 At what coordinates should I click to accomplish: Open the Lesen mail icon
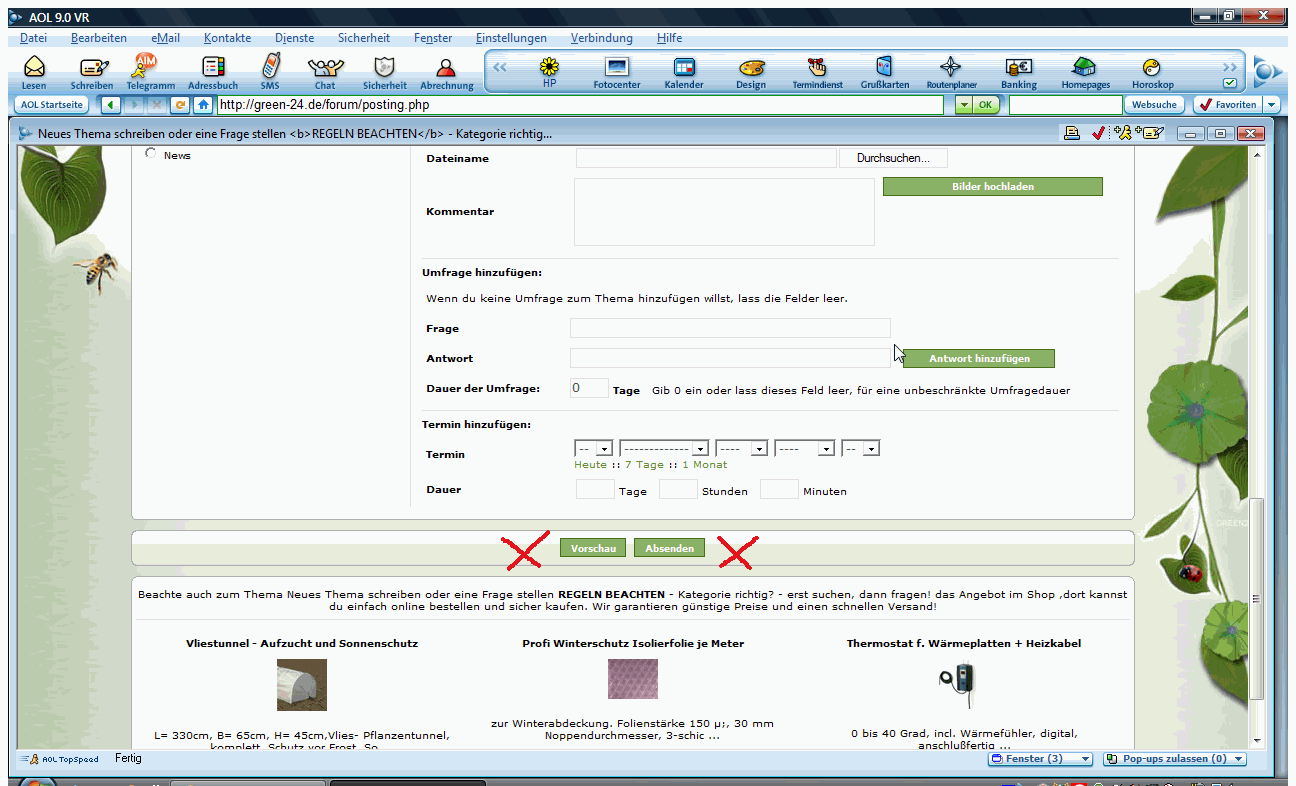(x=34, y=68)
